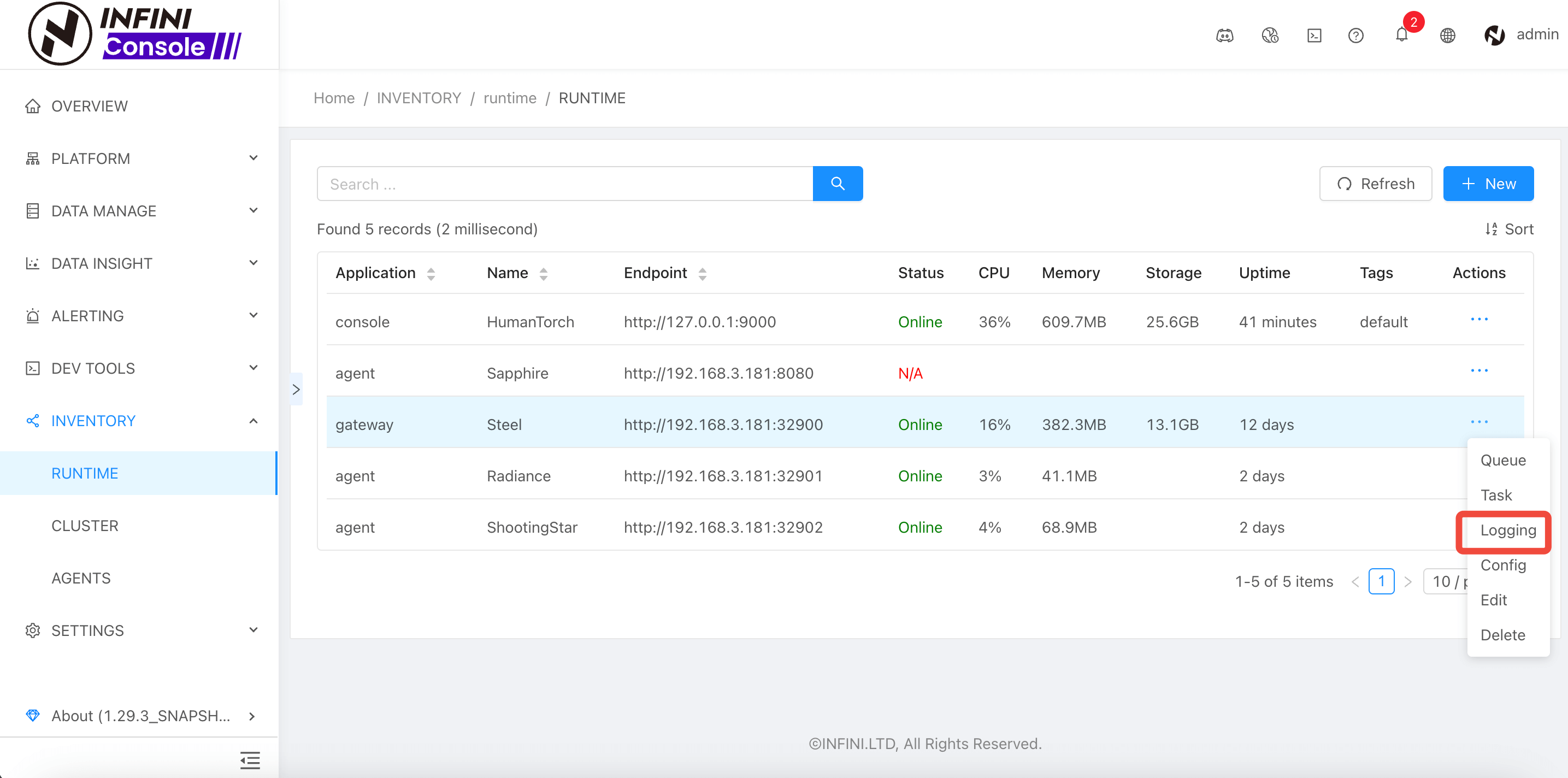This screenshot has width=1568, height=778.
Task: Toggle sort on Name column
Action: tap(543, 273)
